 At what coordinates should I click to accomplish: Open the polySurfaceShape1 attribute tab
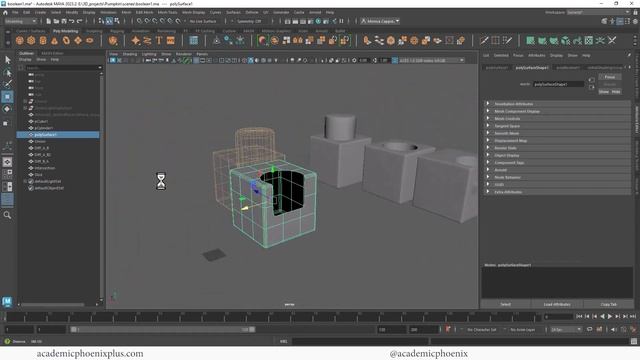click(x=531, y=68)
